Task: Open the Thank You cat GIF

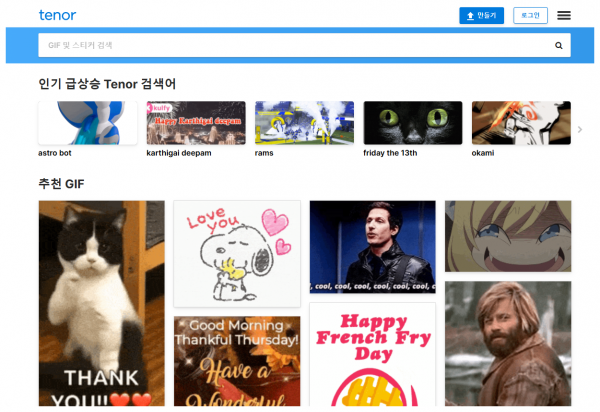Action: pyautogui.click(x=102, y=303)
